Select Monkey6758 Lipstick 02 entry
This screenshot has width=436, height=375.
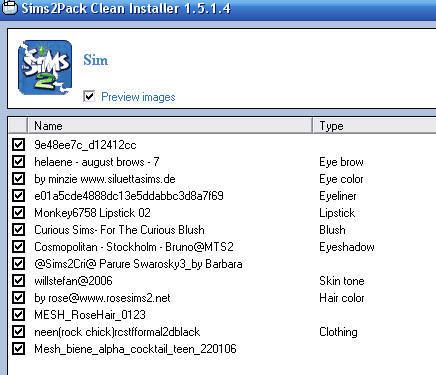point(92,213)
